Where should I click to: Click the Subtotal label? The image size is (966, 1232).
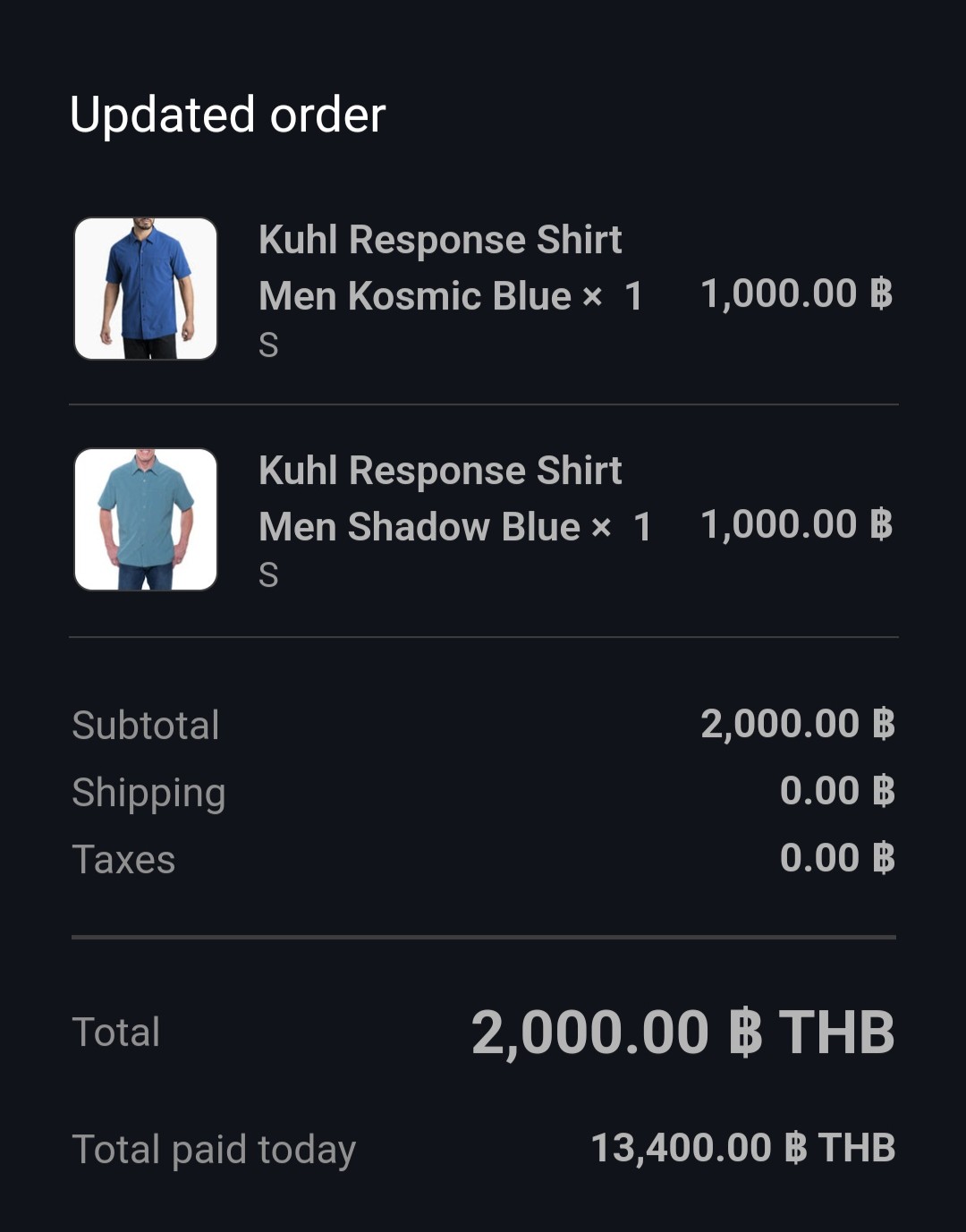pos(146,725)
